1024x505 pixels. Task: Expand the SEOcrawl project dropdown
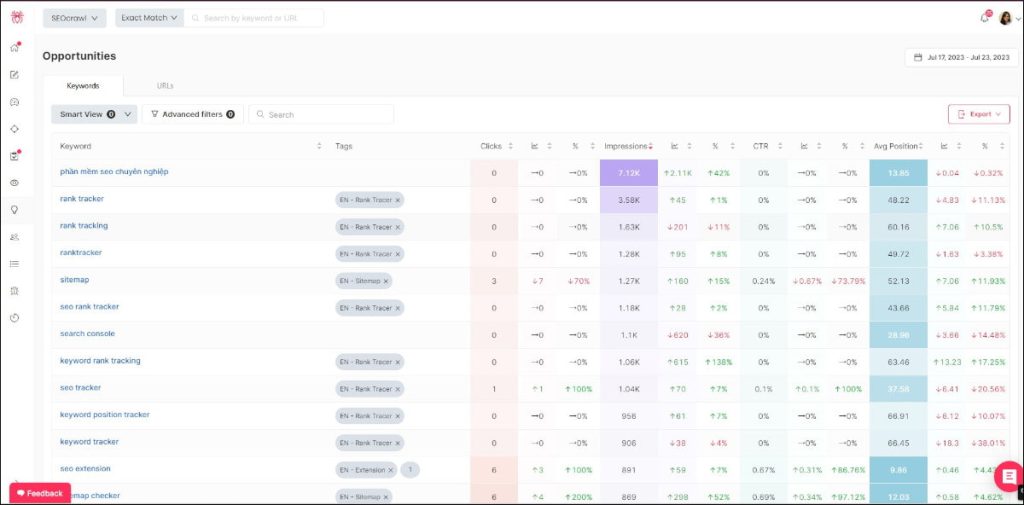click(74, 18)
